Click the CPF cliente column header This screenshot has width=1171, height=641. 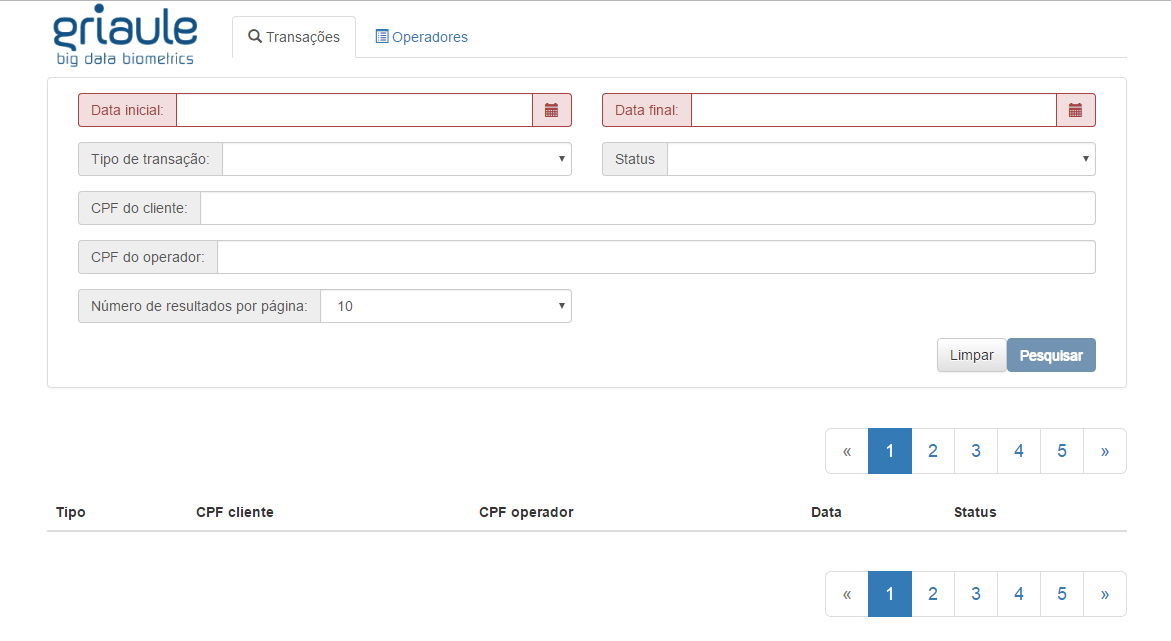(x=234, y=513)
